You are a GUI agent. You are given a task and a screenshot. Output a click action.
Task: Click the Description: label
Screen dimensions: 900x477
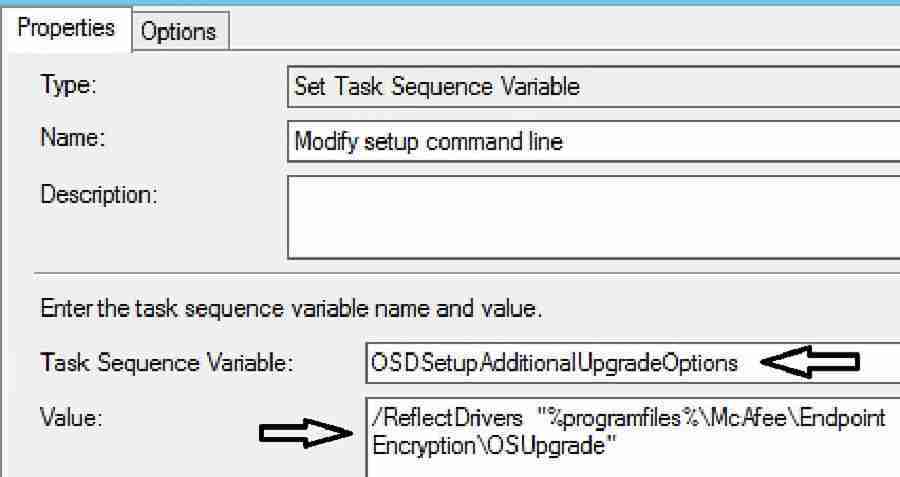coord(99,194)
